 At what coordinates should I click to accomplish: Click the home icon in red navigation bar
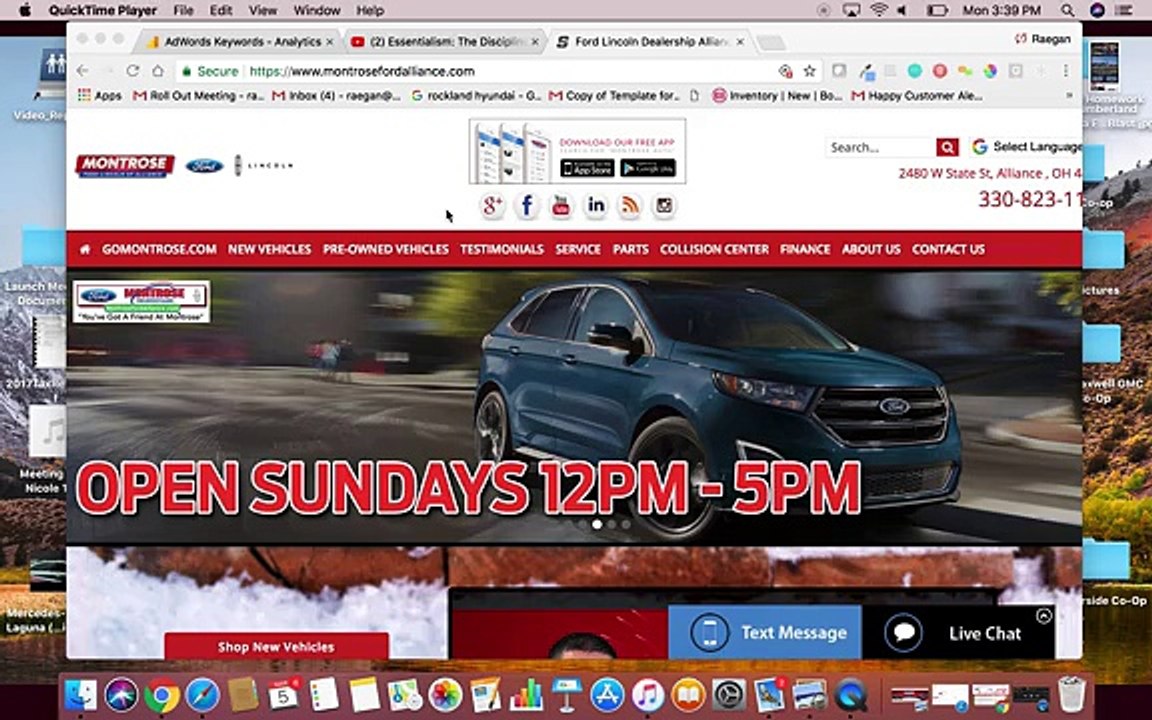click(x=85, y=249)
